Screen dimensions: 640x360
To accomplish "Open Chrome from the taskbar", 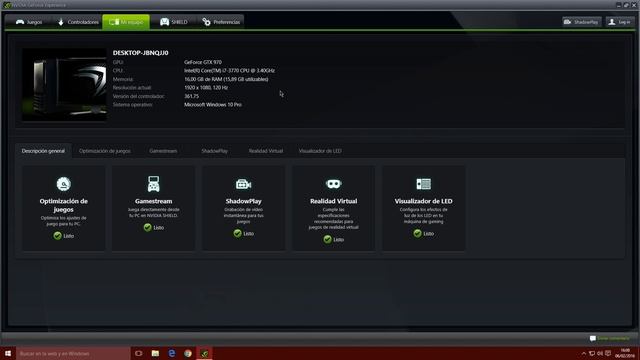I will click(x=188, y=353).
